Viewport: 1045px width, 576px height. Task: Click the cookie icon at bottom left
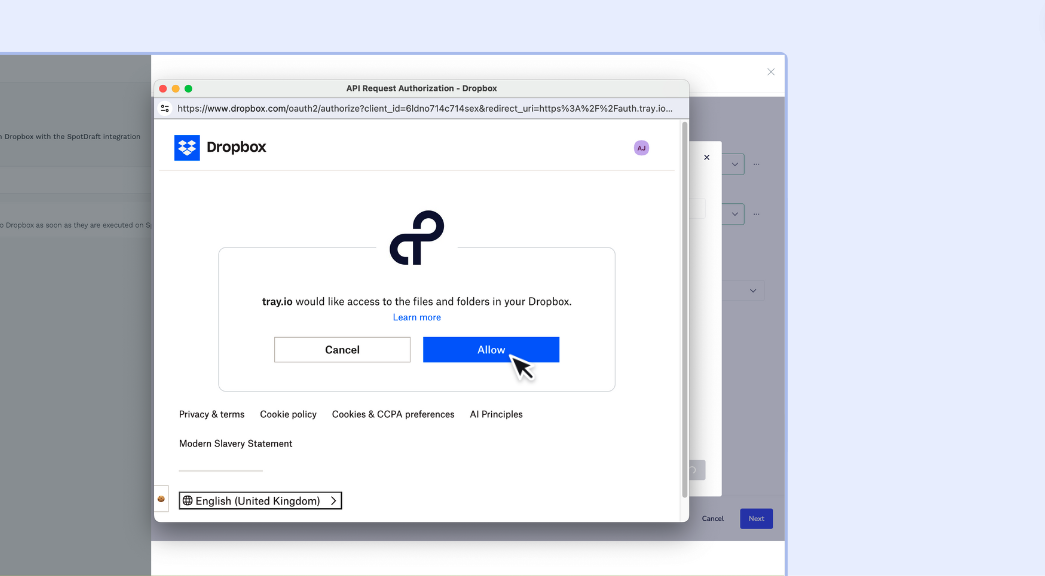point(161,499)
